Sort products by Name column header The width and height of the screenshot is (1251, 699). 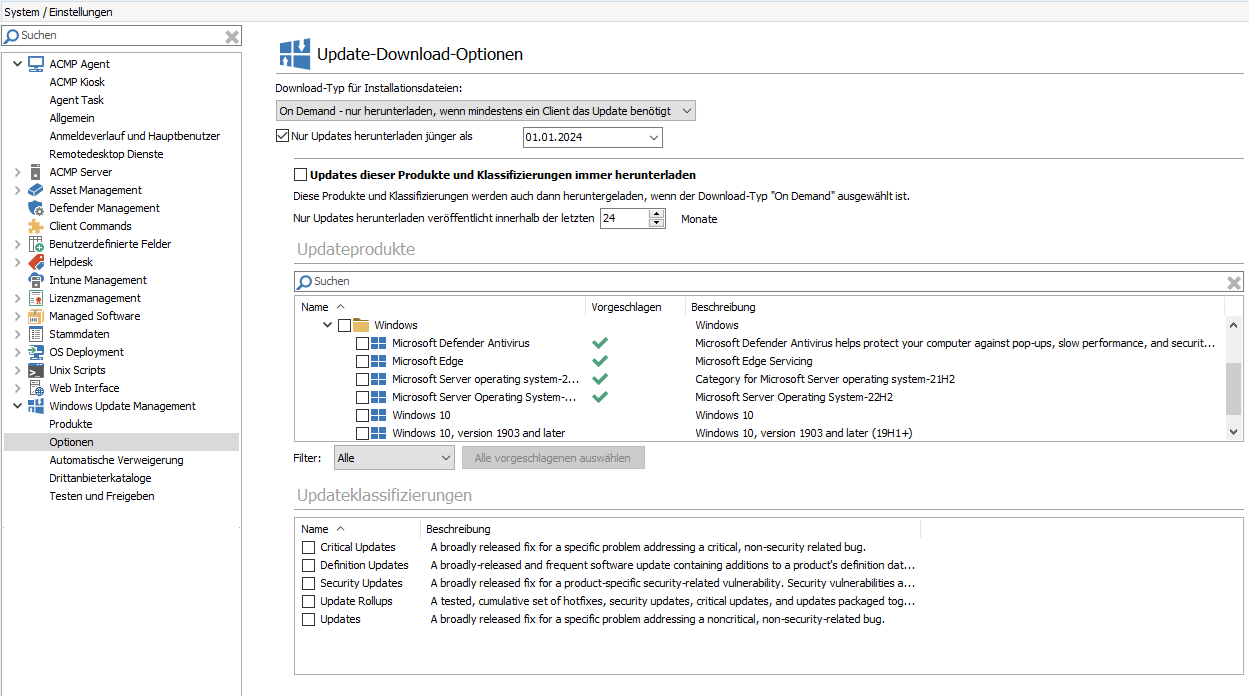tap(440, 307)
